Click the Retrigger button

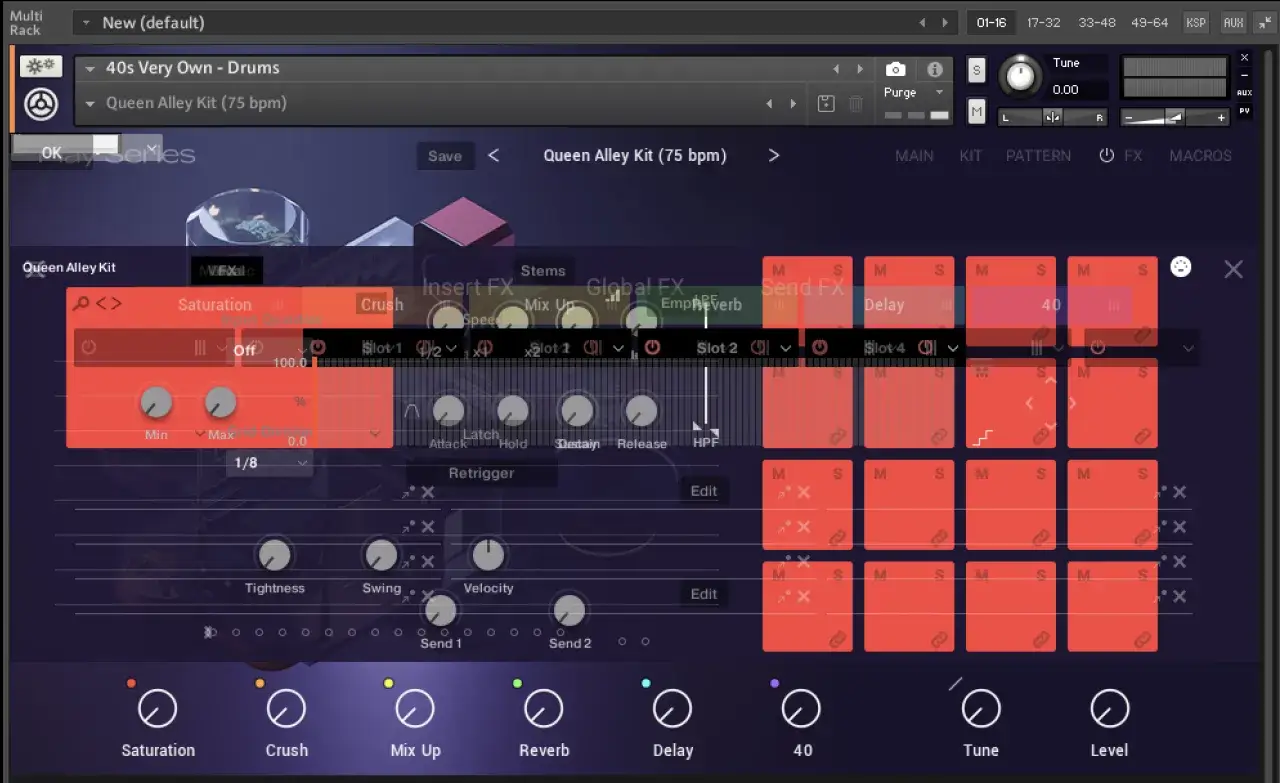(481, 473)
